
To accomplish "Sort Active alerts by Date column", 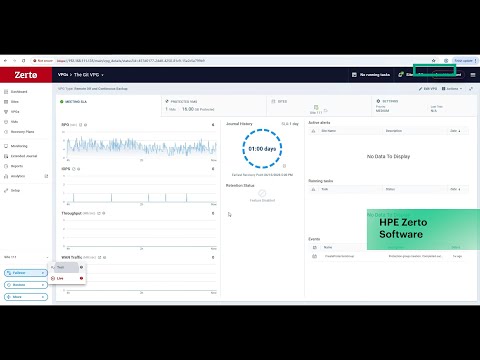I will click(x=455, y=131).
